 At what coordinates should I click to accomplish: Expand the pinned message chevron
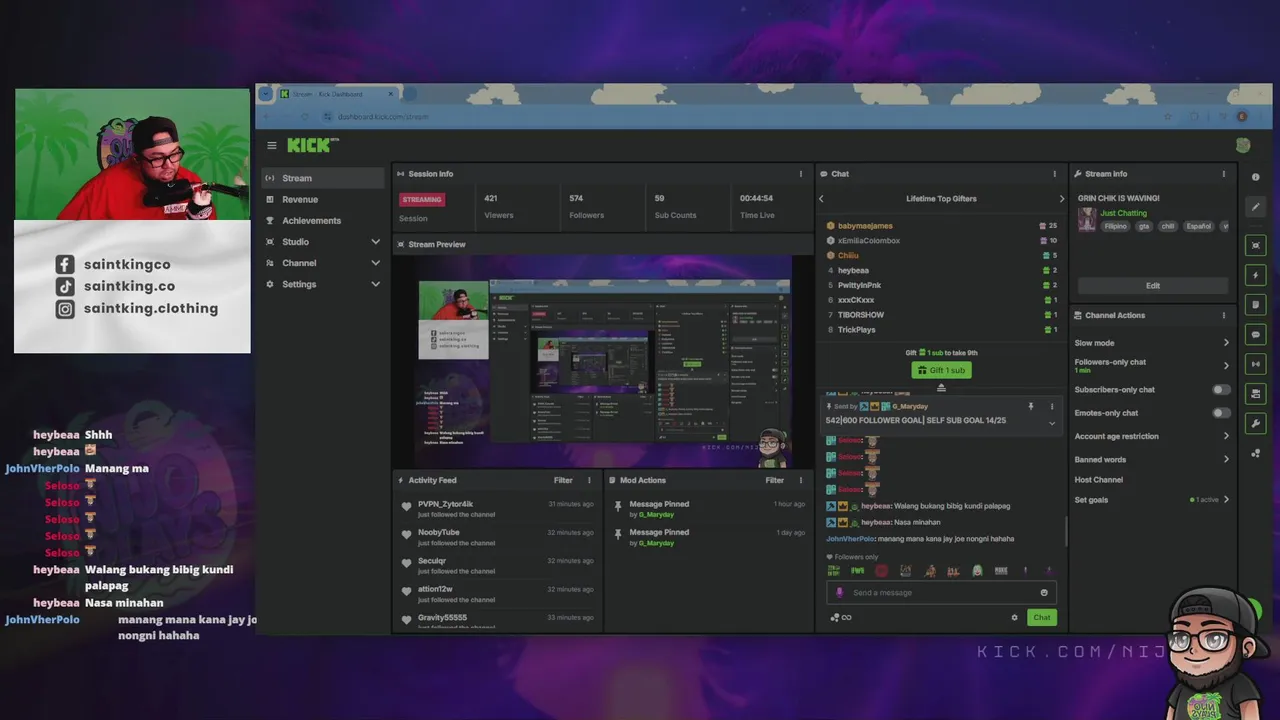pyautogui.click(x=1051, y=423)
